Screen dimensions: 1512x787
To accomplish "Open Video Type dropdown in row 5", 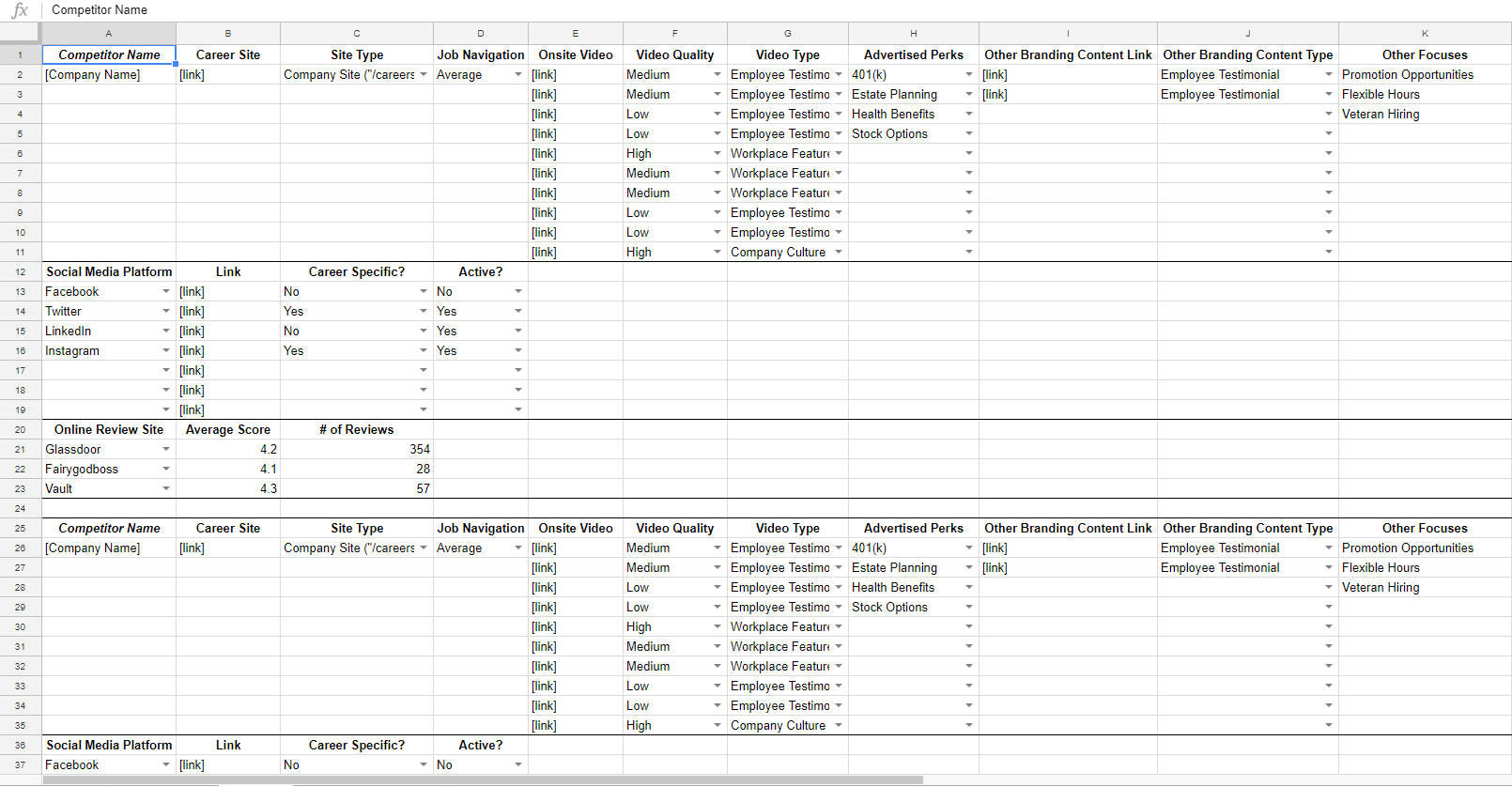I will pyautogui.click(x=839, y=133).
